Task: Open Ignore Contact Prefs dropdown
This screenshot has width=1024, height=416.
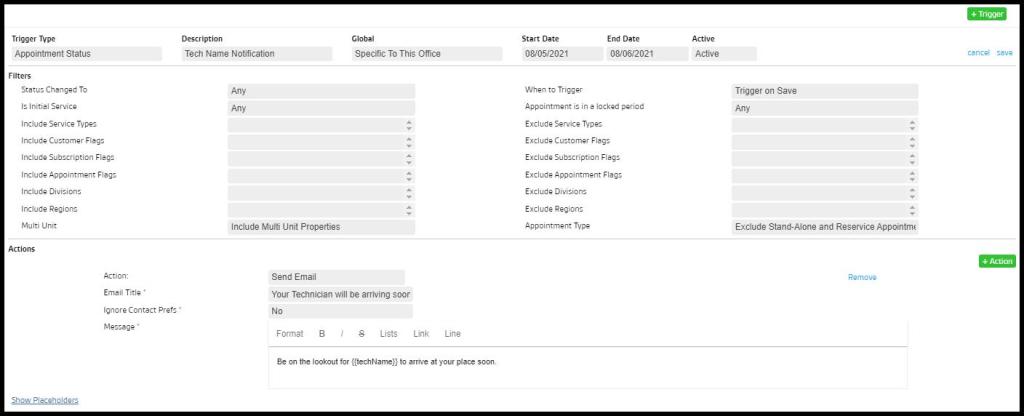Action: click(x=340, y=311)
